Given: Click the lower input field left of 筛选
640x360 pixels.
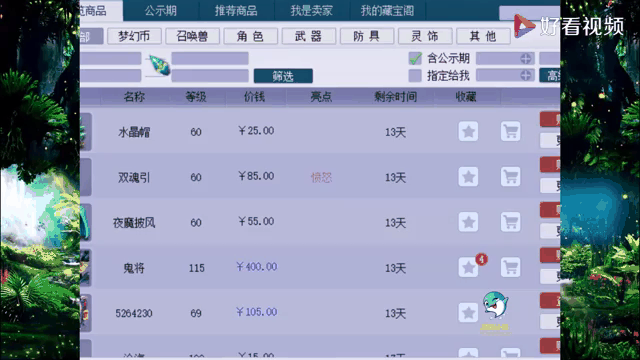Looking at the screenshot, I should [210, 76].
